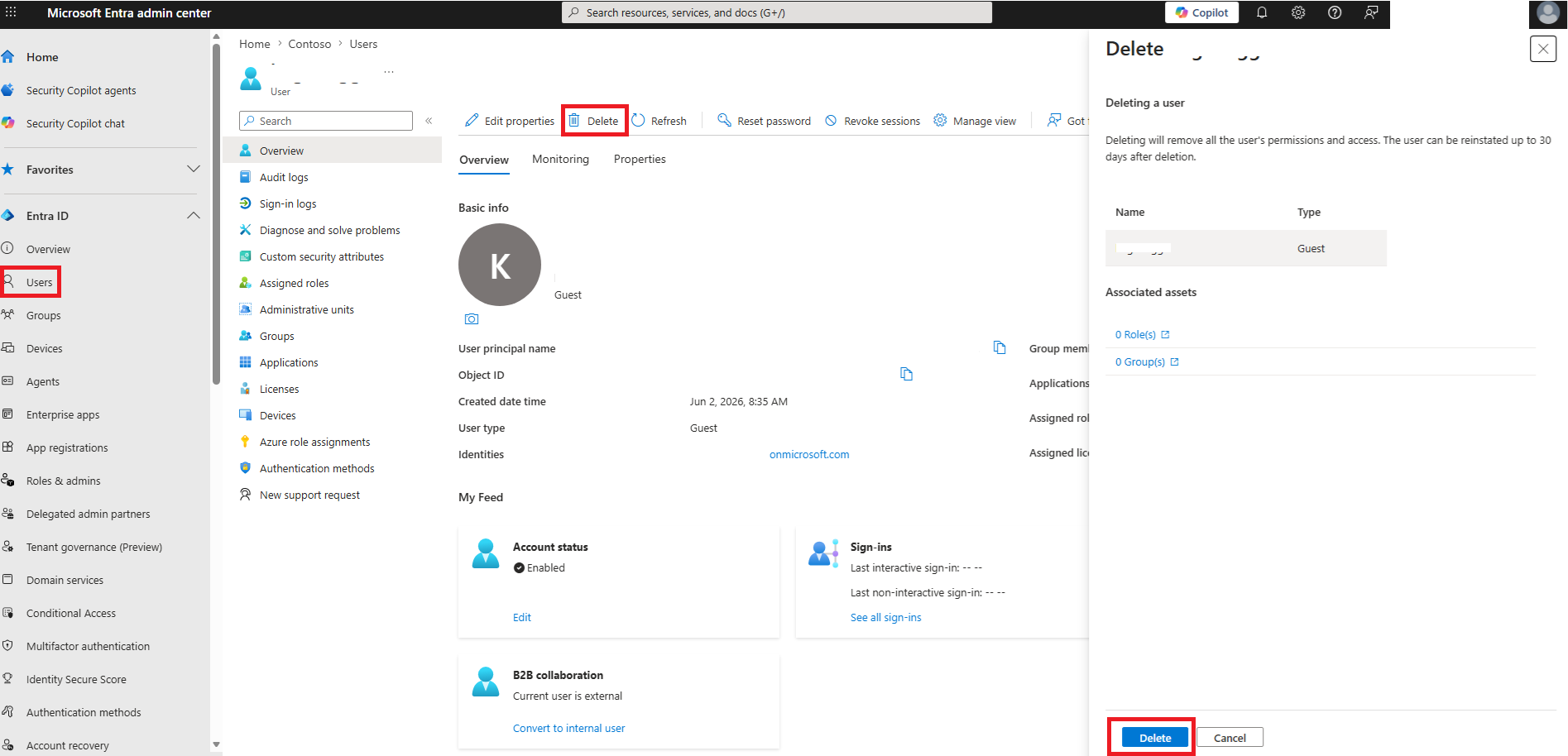The width and height of the screenshot is (1568, 756).
Task: Click the Delete trash can icon in toolbar
Action: [574, 121]
